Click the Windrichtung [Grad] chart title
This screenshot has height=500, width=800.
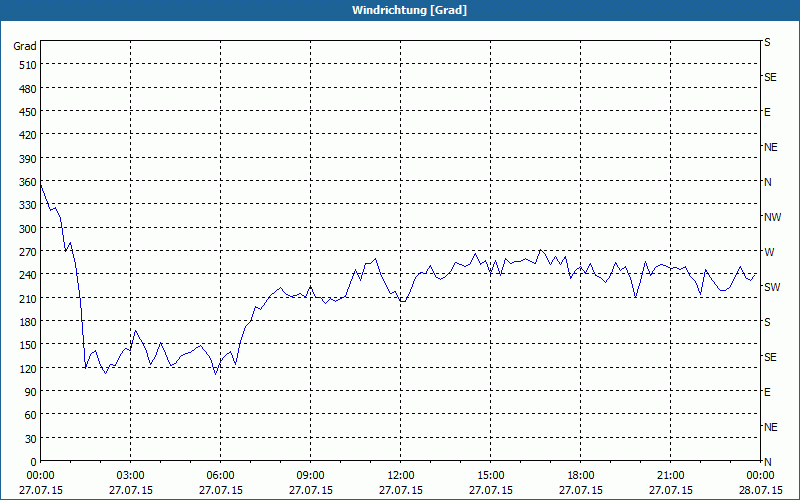[x=409, y=10]
